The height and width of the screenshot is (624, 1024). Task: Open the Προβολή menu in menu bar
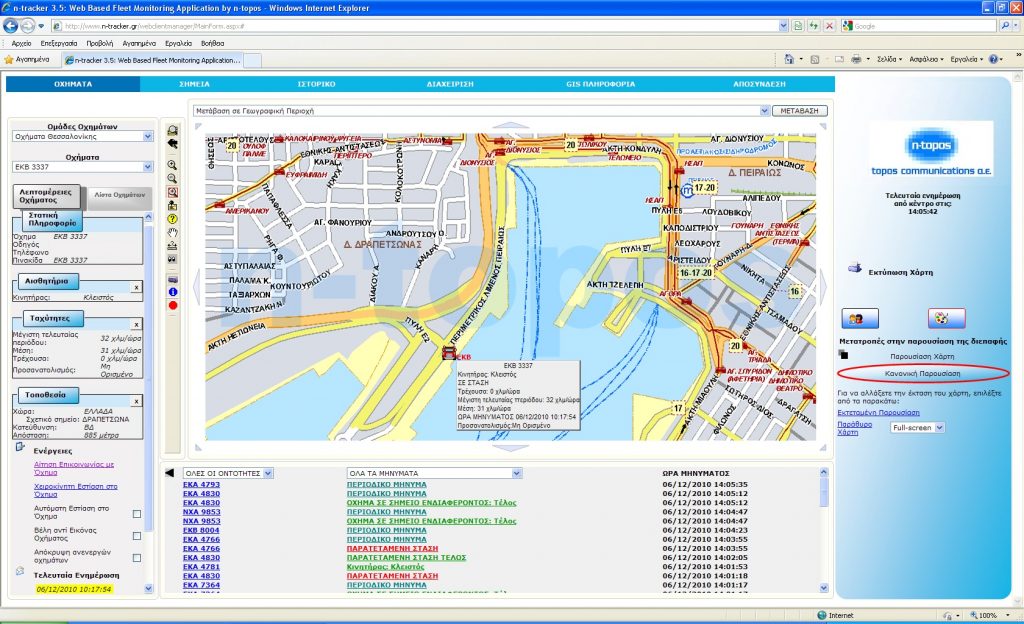click(99, 43)
